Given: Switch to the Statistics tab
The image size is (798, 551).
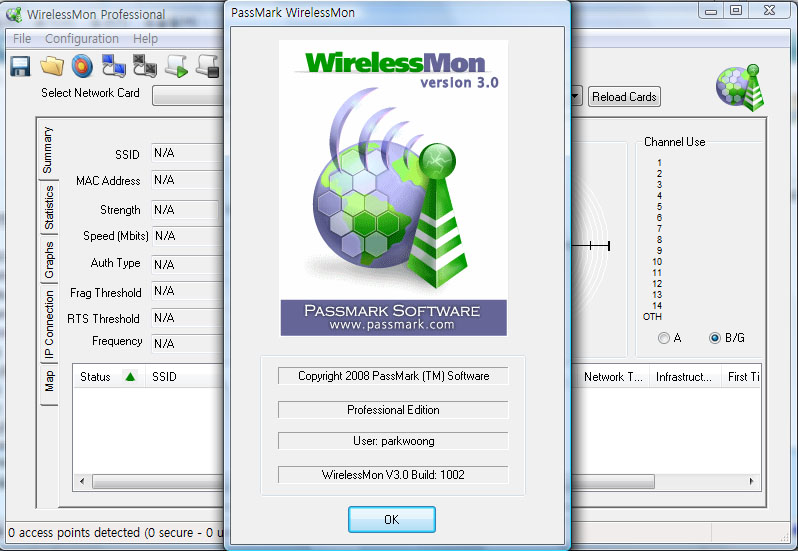Looking at the screenshot, I should point(49,208).
